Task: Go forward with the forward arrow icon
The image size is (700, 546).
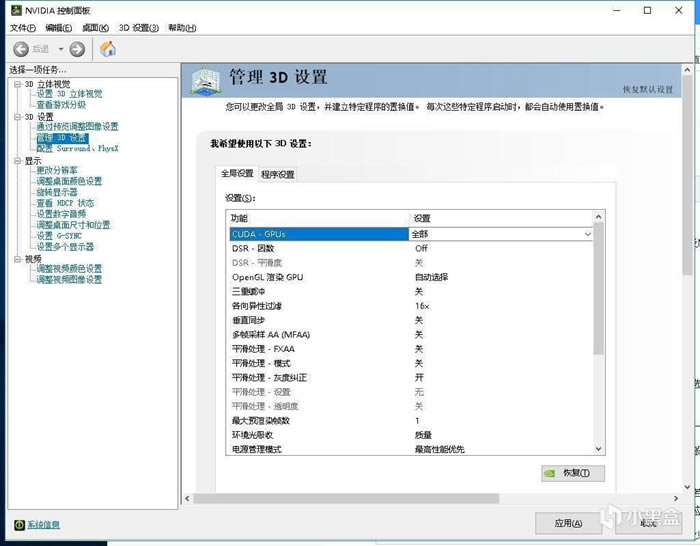Action: tap(77, 49)
